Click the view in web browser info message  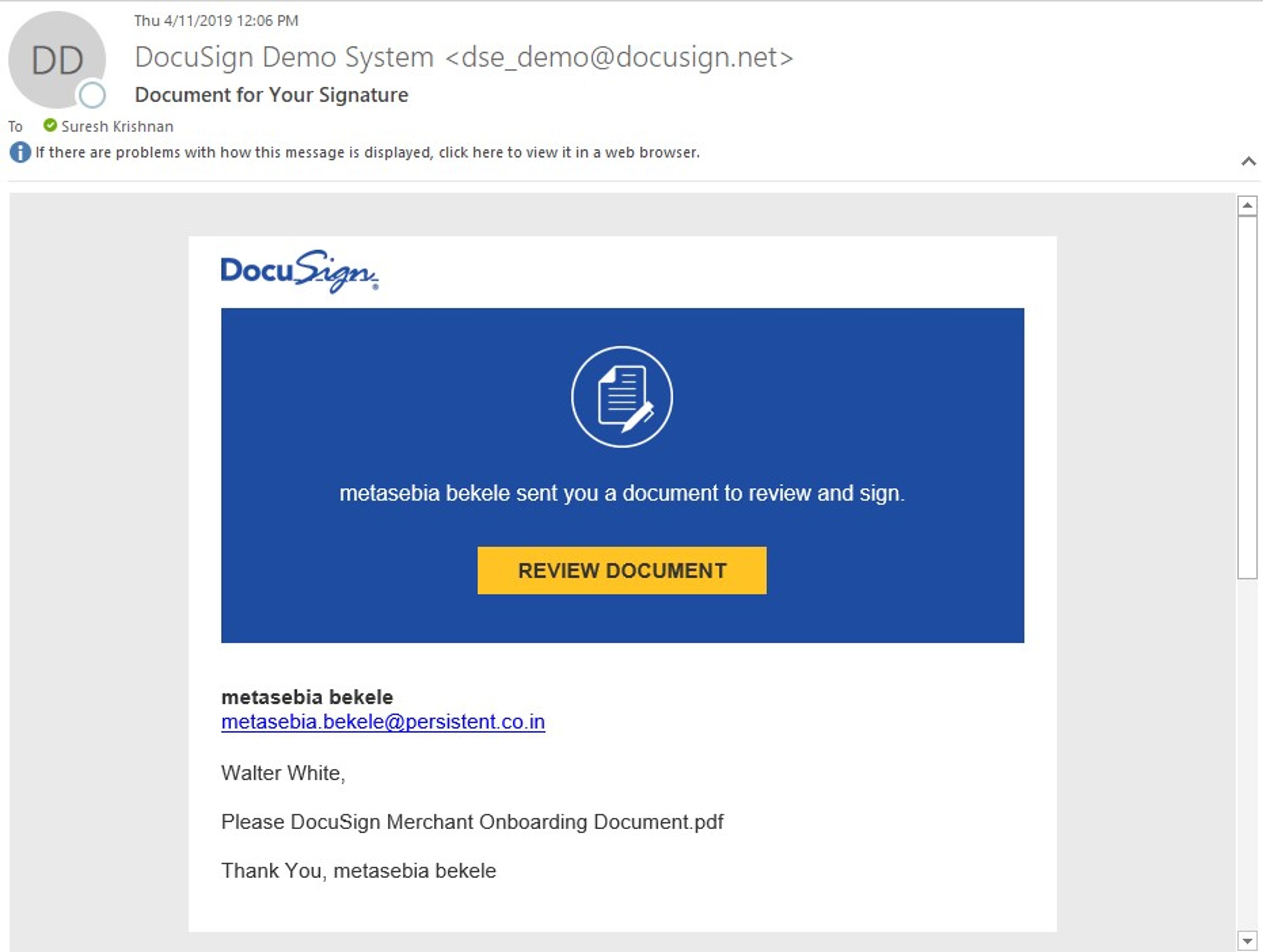pos(368,152)
